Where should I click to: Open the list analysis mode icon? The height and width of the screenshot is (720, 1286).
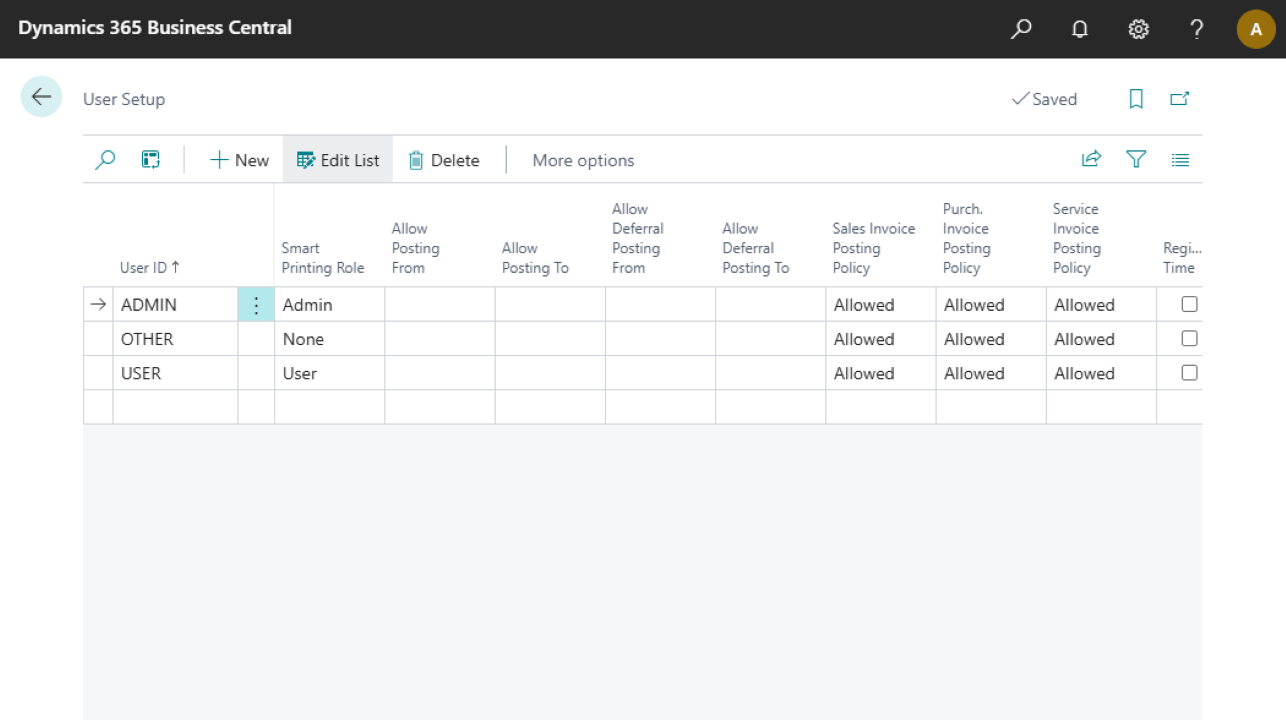[x=151, y=160]
